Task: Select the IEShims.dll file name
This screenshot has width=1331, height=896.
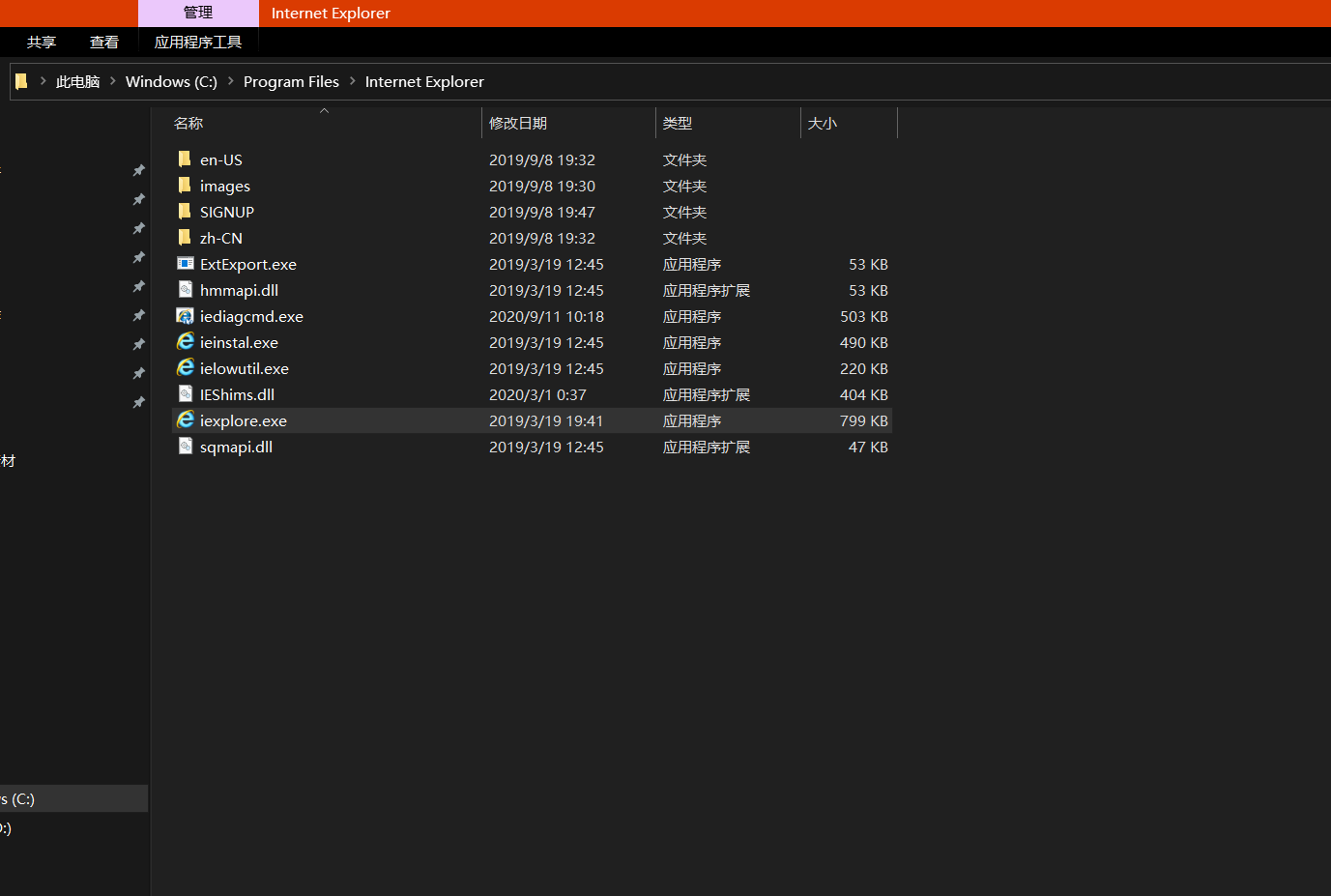Action: pos(237,395)
